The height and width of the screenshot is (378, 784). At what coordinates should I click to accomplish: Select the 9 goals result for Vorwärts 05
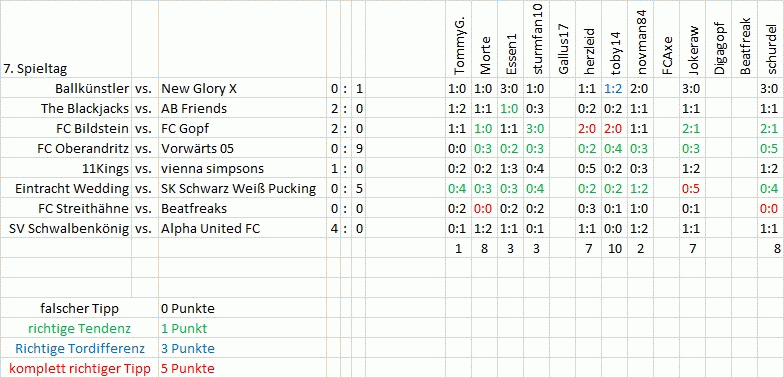coord(358,148)
